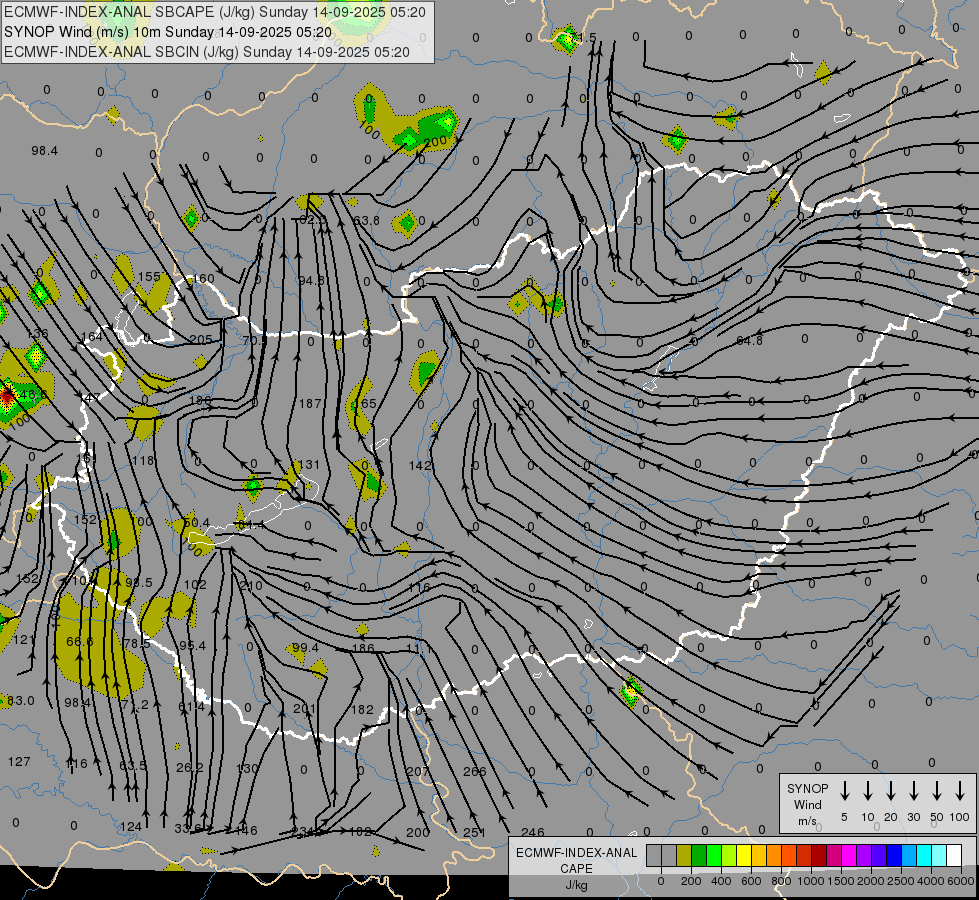Click the map value 246

(x=533, y=832)
